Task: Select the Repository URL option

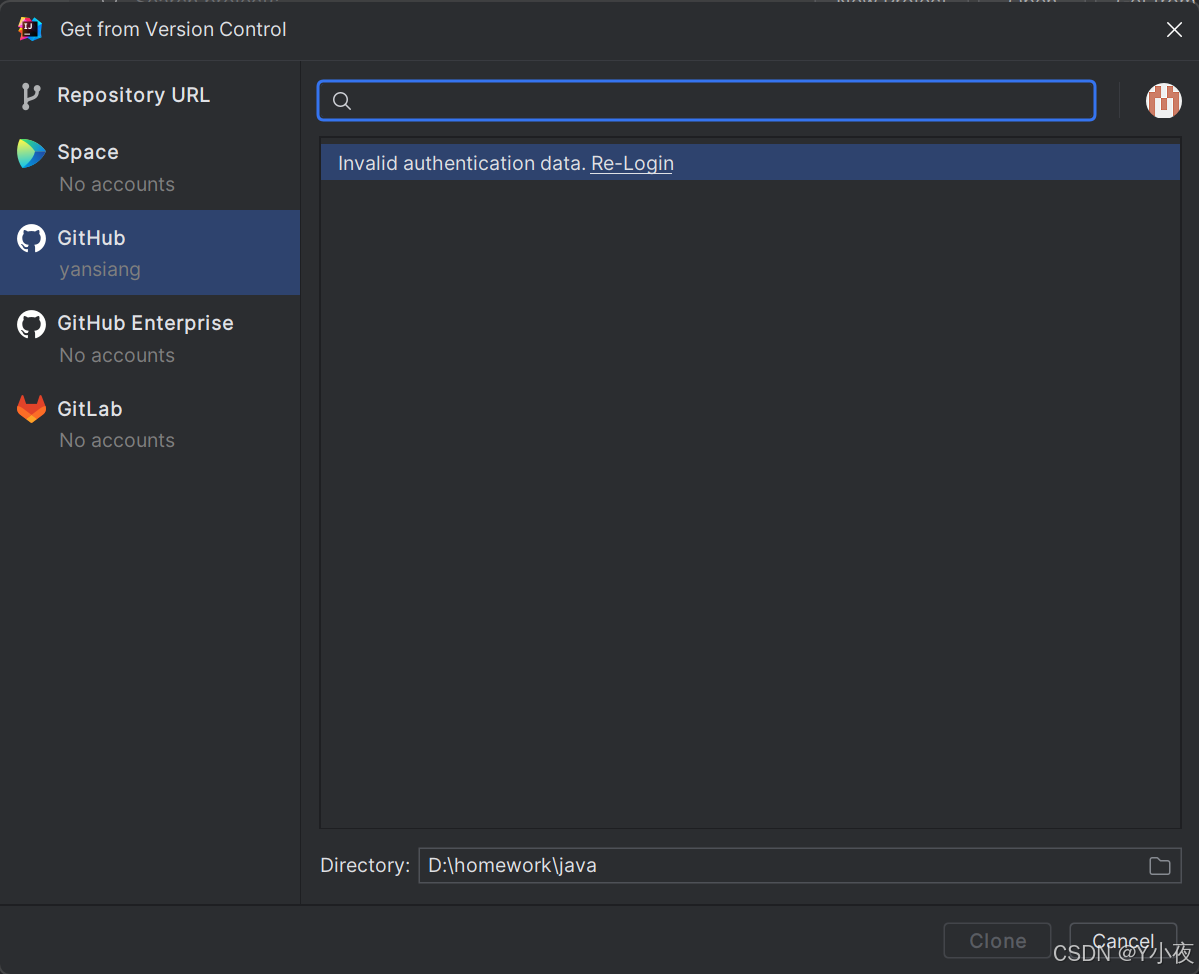Action: pyautogui.click(x=150, y=96)
